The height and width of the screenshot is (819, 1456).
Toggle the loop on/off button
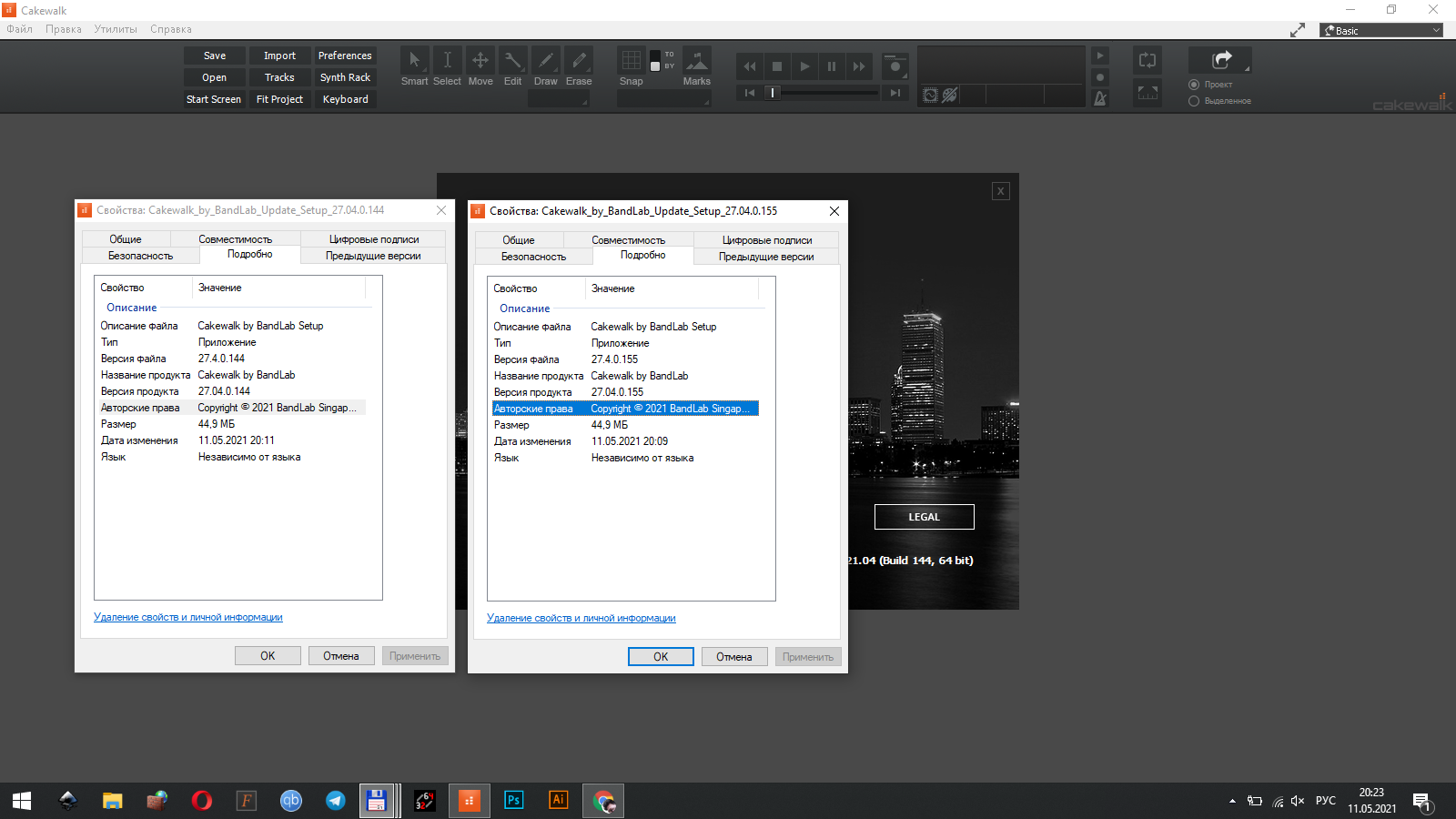[1148, 61]
